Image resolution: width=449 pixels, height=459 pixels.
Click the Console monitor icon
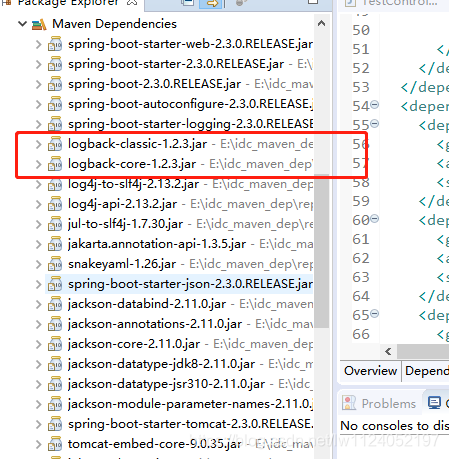click(434, 403)
